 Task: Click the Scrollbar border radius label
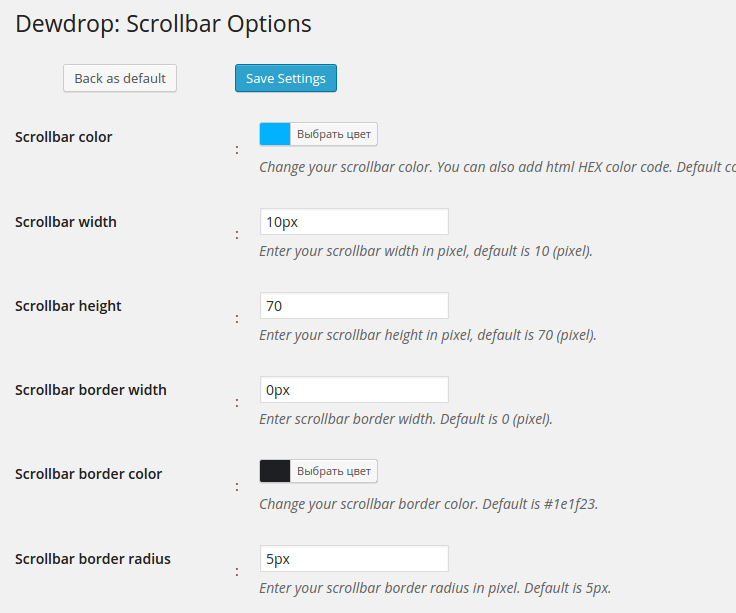point(93,559)
